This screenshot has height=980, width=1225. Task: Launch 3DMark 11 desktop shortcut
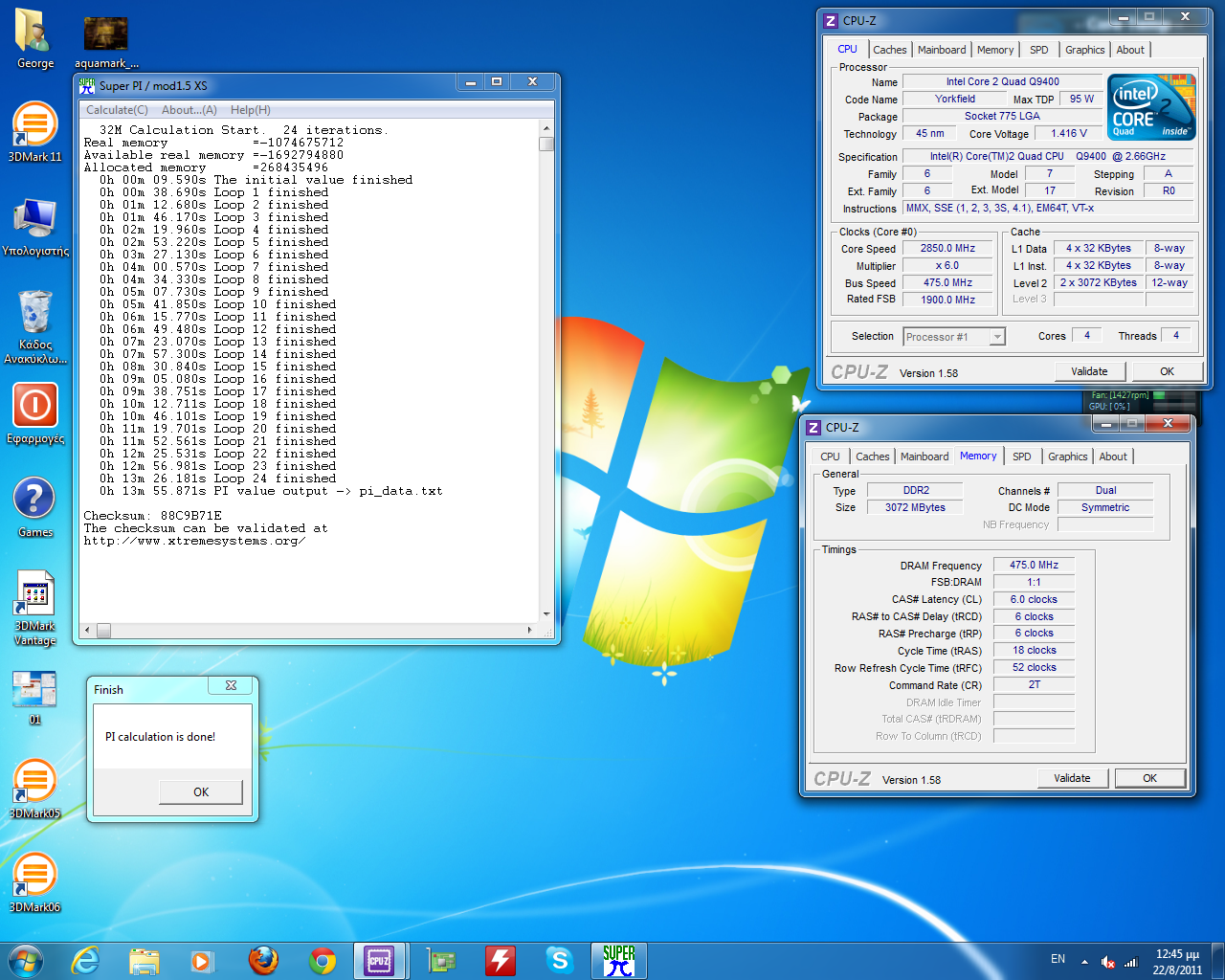pyautogui.click(x=35, y=131)
